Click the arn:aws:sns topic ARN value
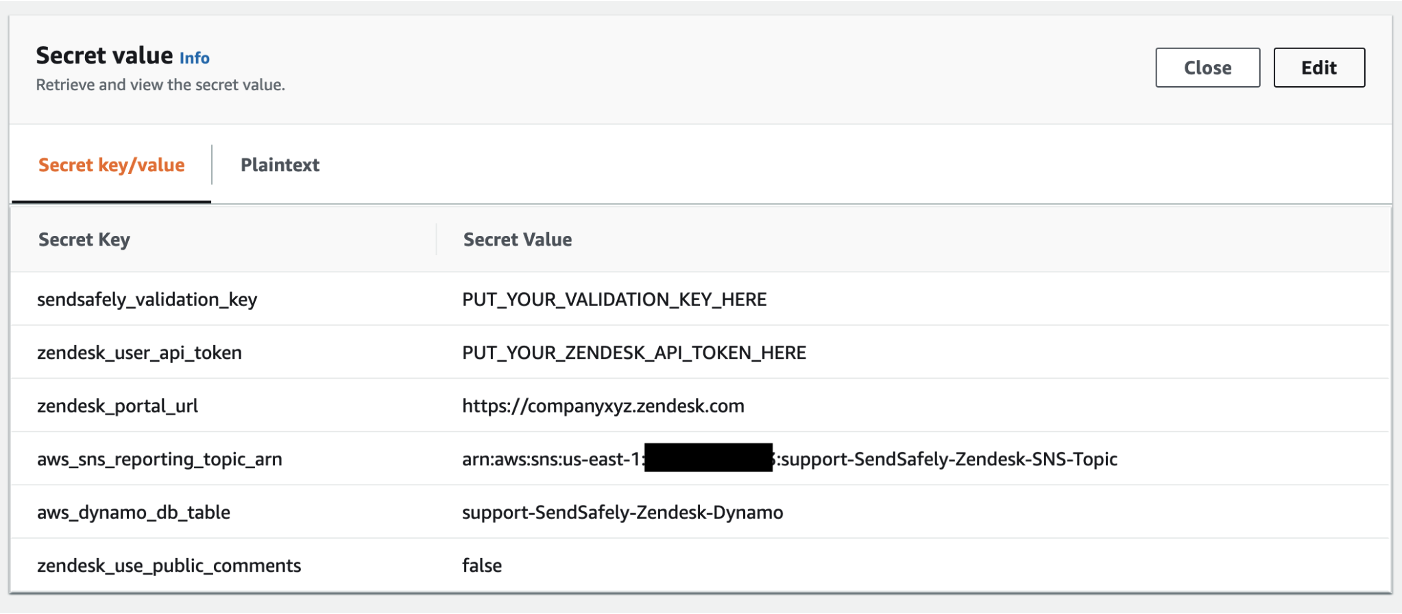The width and height of the screenshot is (1402, 614). 790,459
